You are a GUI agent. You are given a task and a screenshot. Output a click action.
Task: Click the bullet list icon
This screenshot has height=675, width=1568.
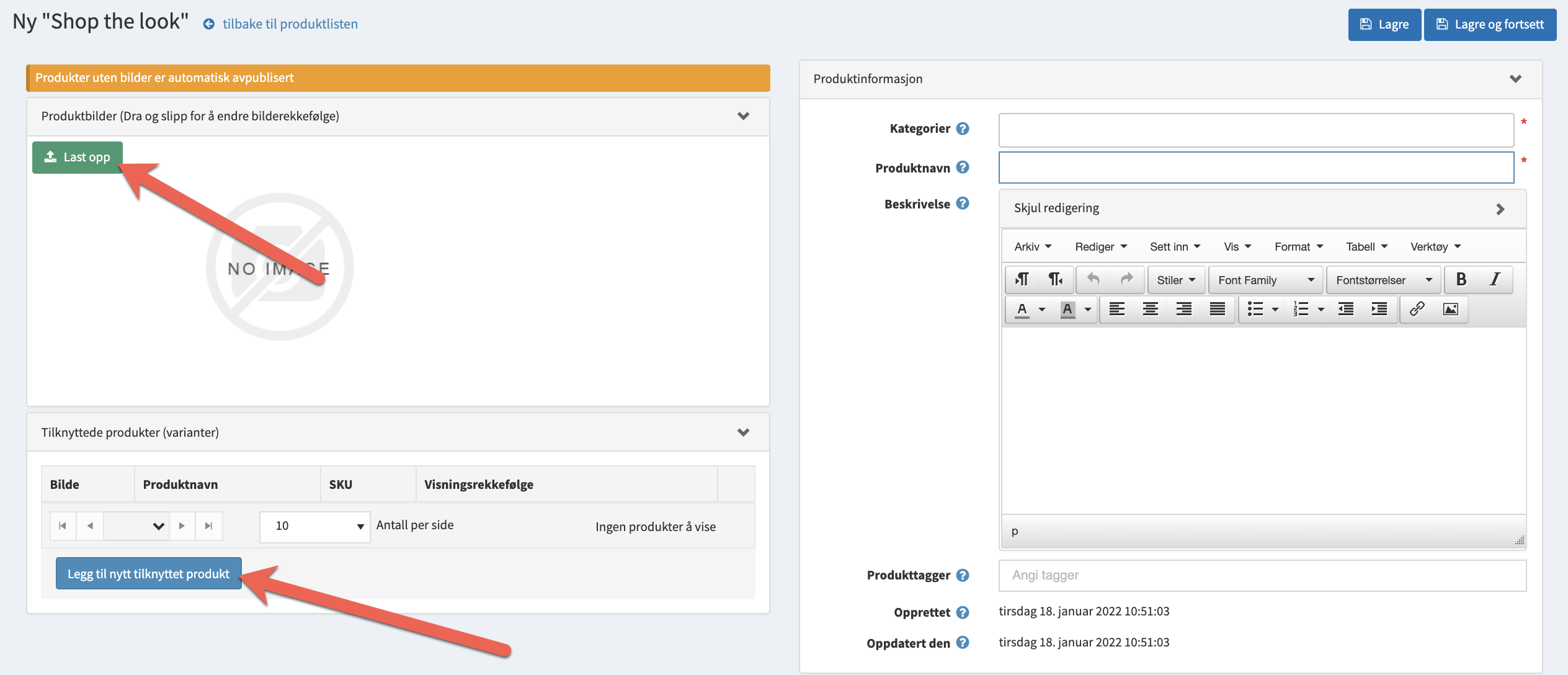tap(1255, 309)
